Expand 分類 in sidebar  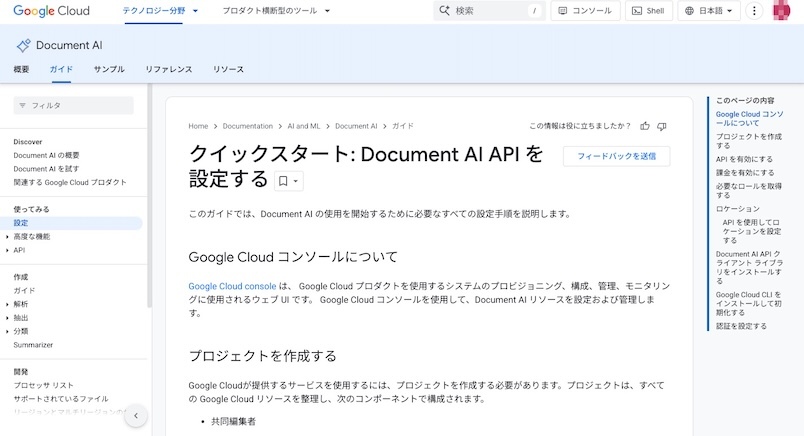(x=7, y=331)
